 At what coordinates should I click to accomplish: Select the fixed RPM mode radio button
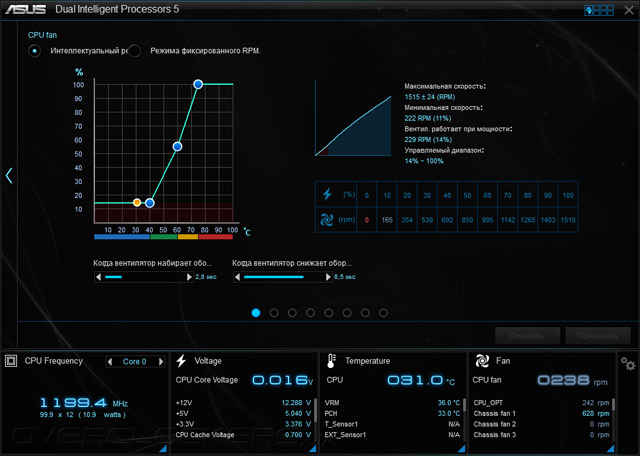pos(134,51)
